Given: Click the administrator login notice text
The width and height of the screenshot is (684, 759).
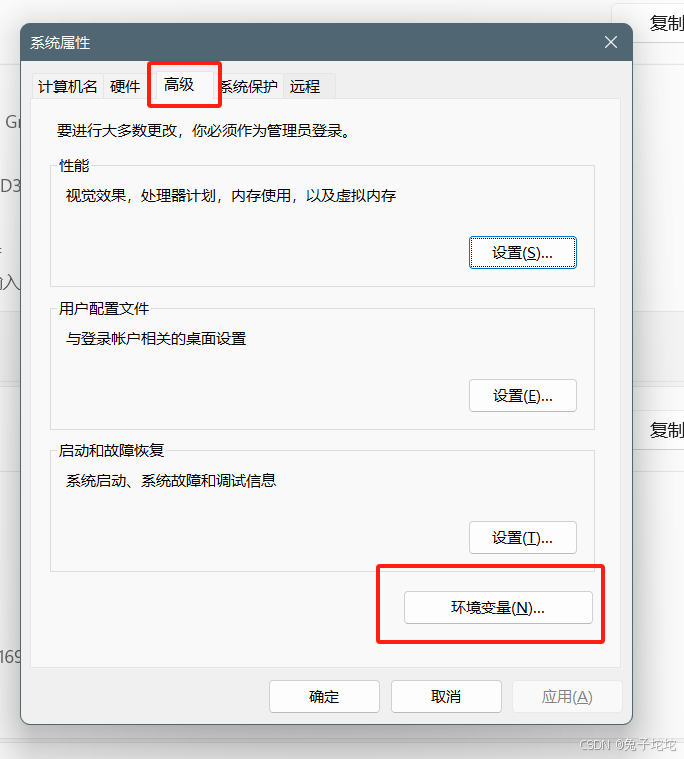Looking at the screenshot, I should 203,130.
